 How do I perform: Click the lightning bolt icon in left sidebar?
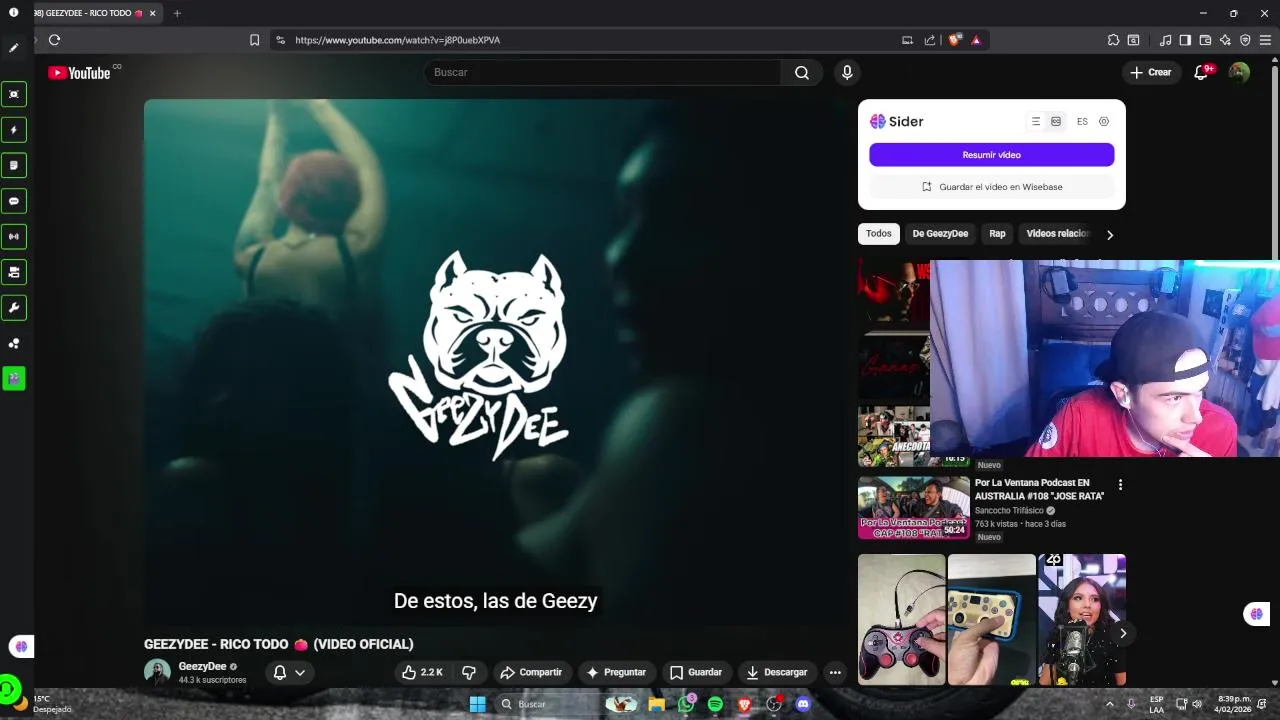14,130
